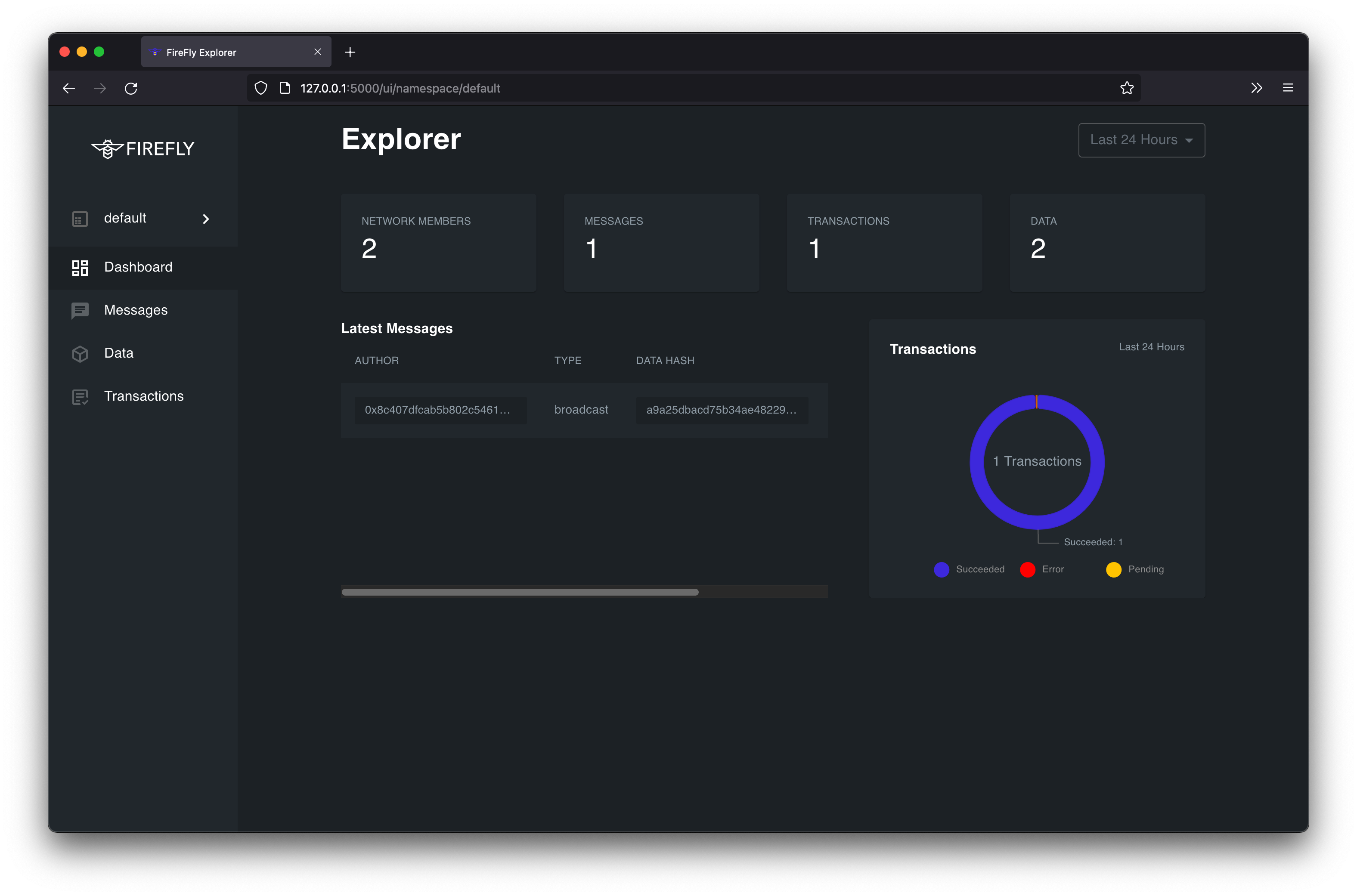Click the shield tracking protection icon
Viewport: 1357px width, 896px height.
click(x=260, y=88)
